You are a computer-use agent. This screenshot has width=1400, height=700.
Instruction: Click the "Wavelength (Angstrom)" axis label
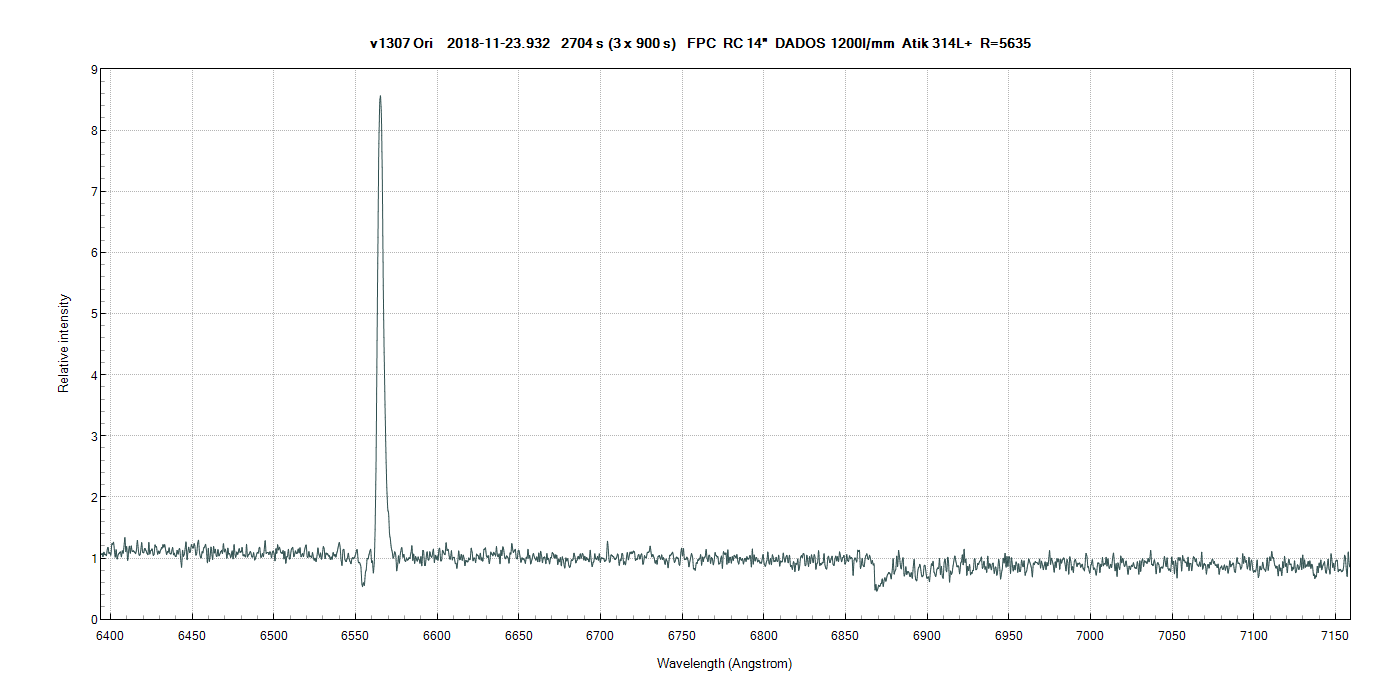724,664
